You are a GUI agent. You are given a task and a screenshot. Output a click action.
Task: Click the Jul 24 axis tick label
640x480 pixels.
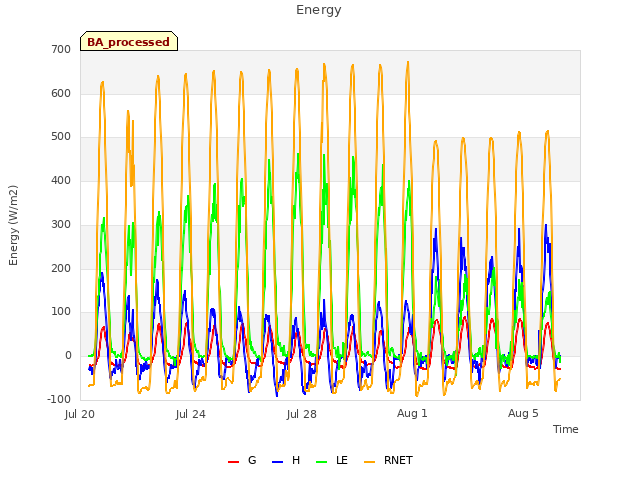[x=191, y=414]
